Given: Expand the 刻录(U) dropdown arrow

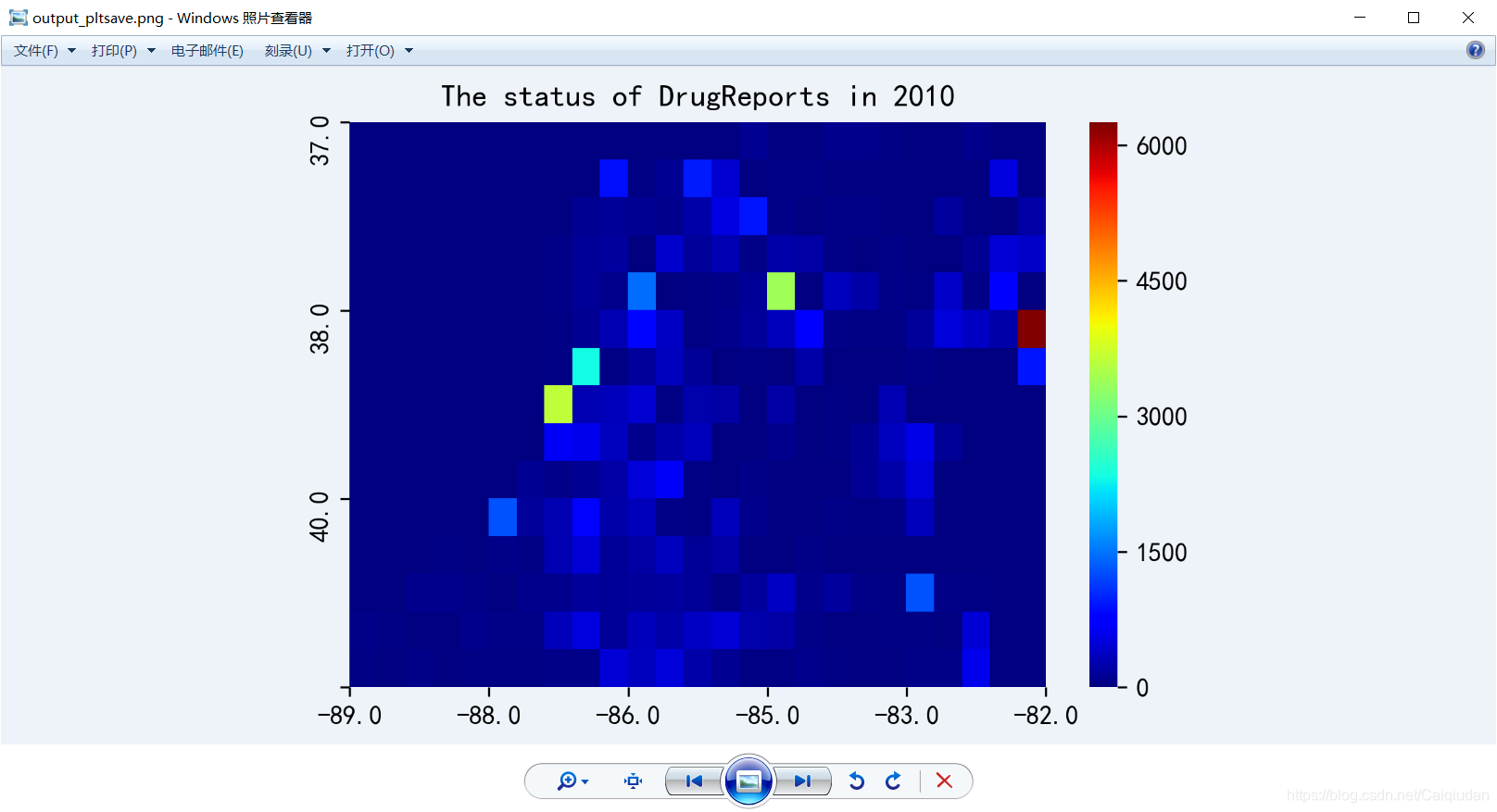Looking at the screenshot, I should 326,51.
